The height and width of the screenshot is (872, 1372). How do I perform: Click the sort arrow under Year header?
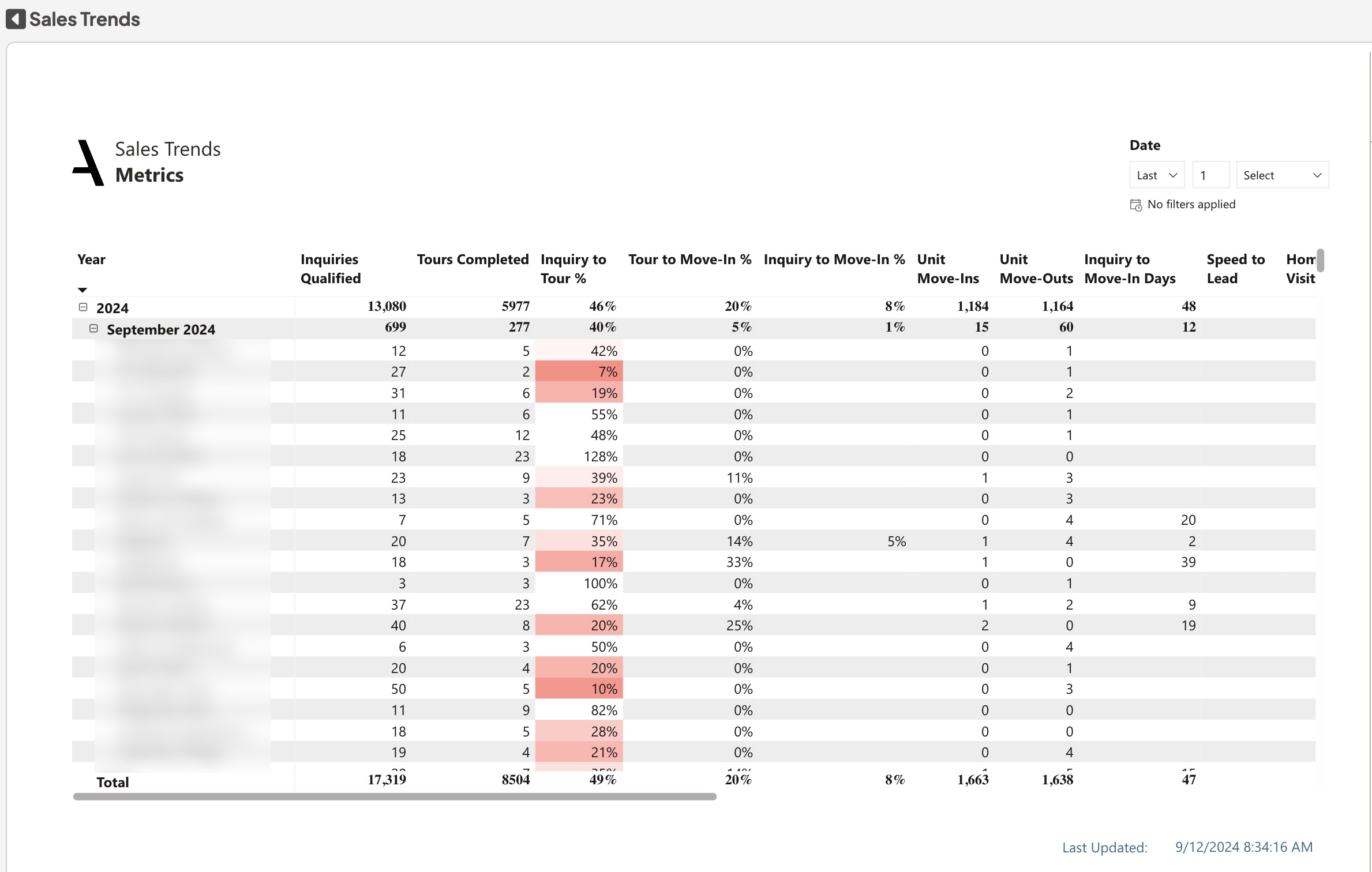tap(83, 290)
